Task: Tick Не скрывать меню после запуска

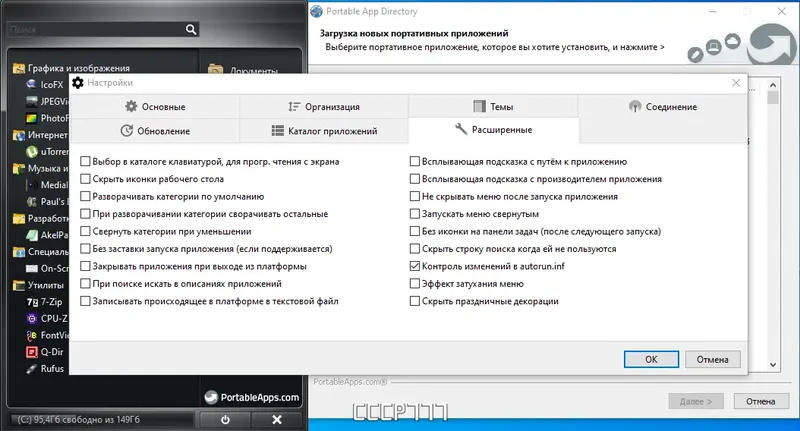Action: [415, 196]
